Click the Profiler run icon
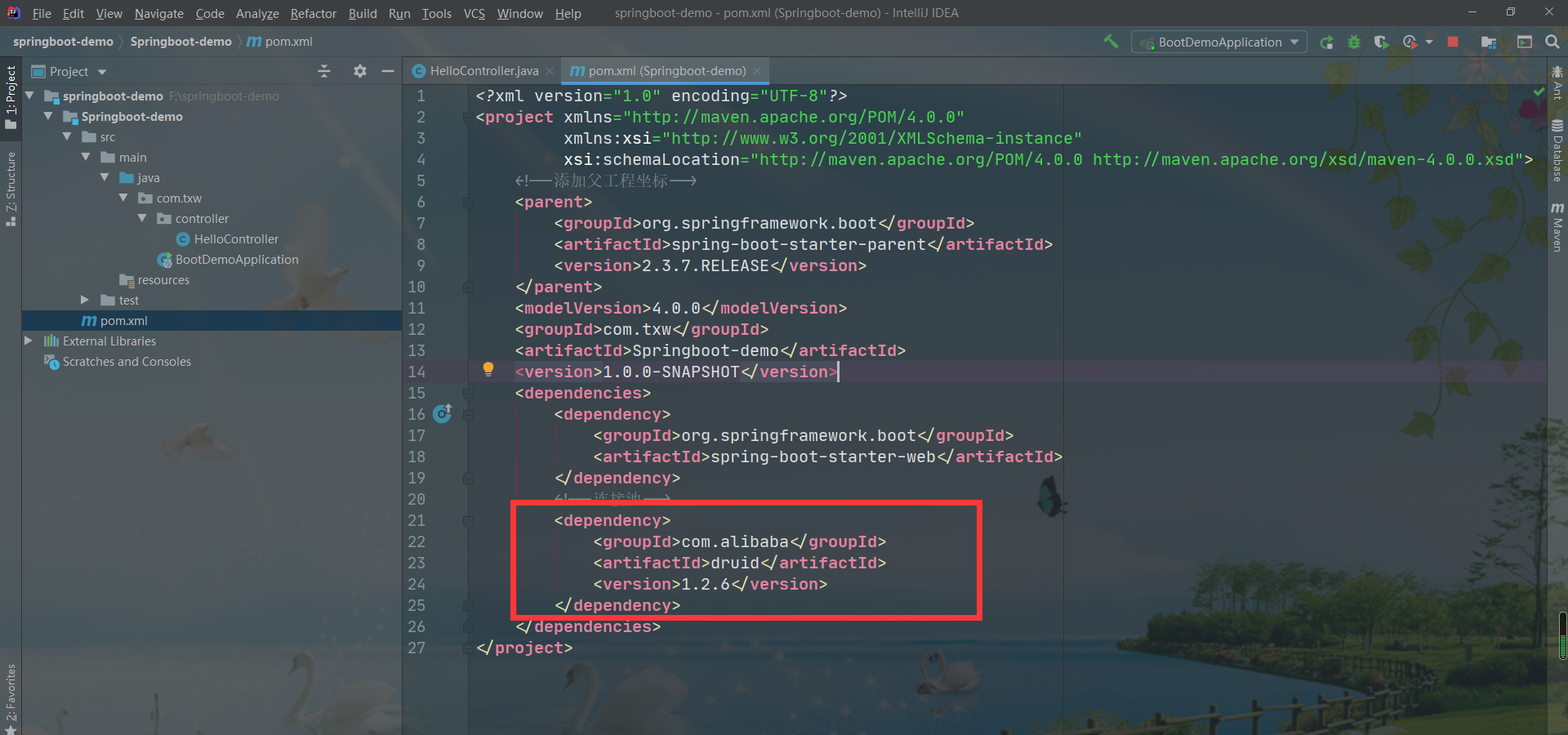 point(1410,42)
